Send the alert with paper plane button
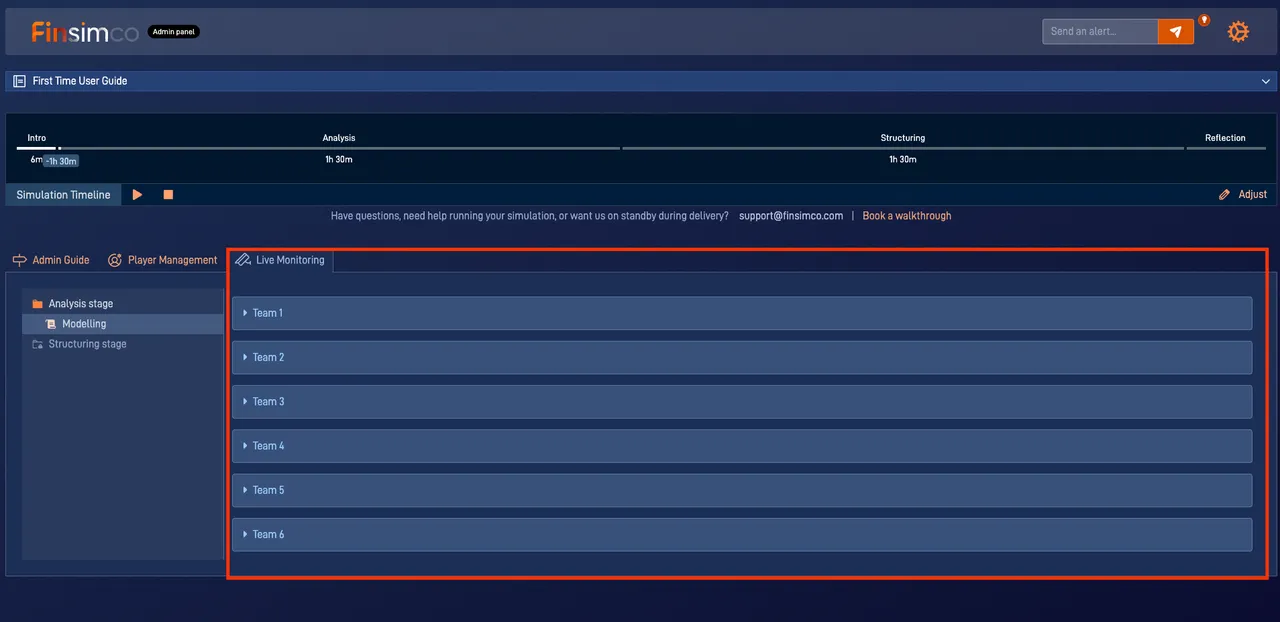Screen dimensions: 1280x622 [x=1176, y=32]
